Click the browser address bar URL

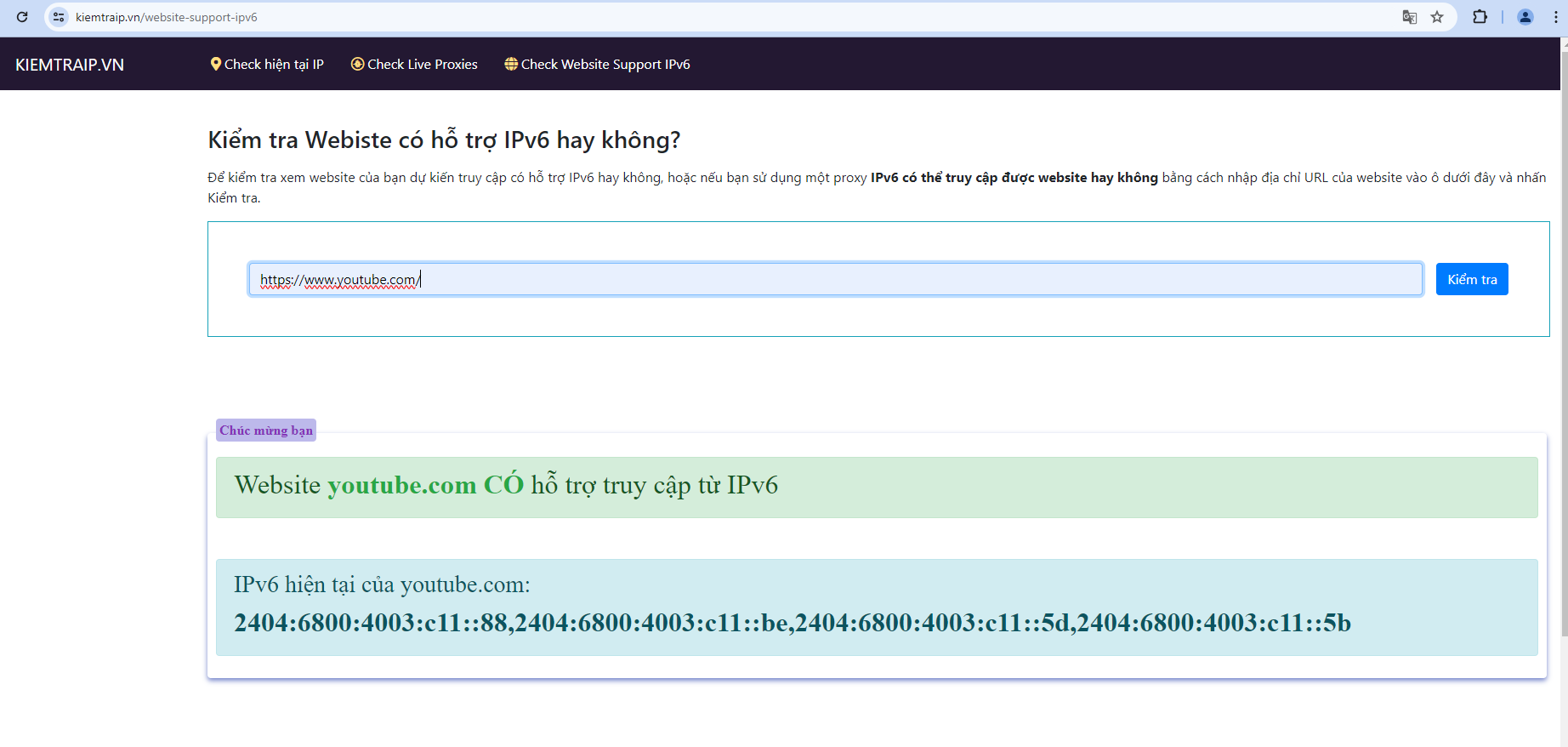point(167,17)
